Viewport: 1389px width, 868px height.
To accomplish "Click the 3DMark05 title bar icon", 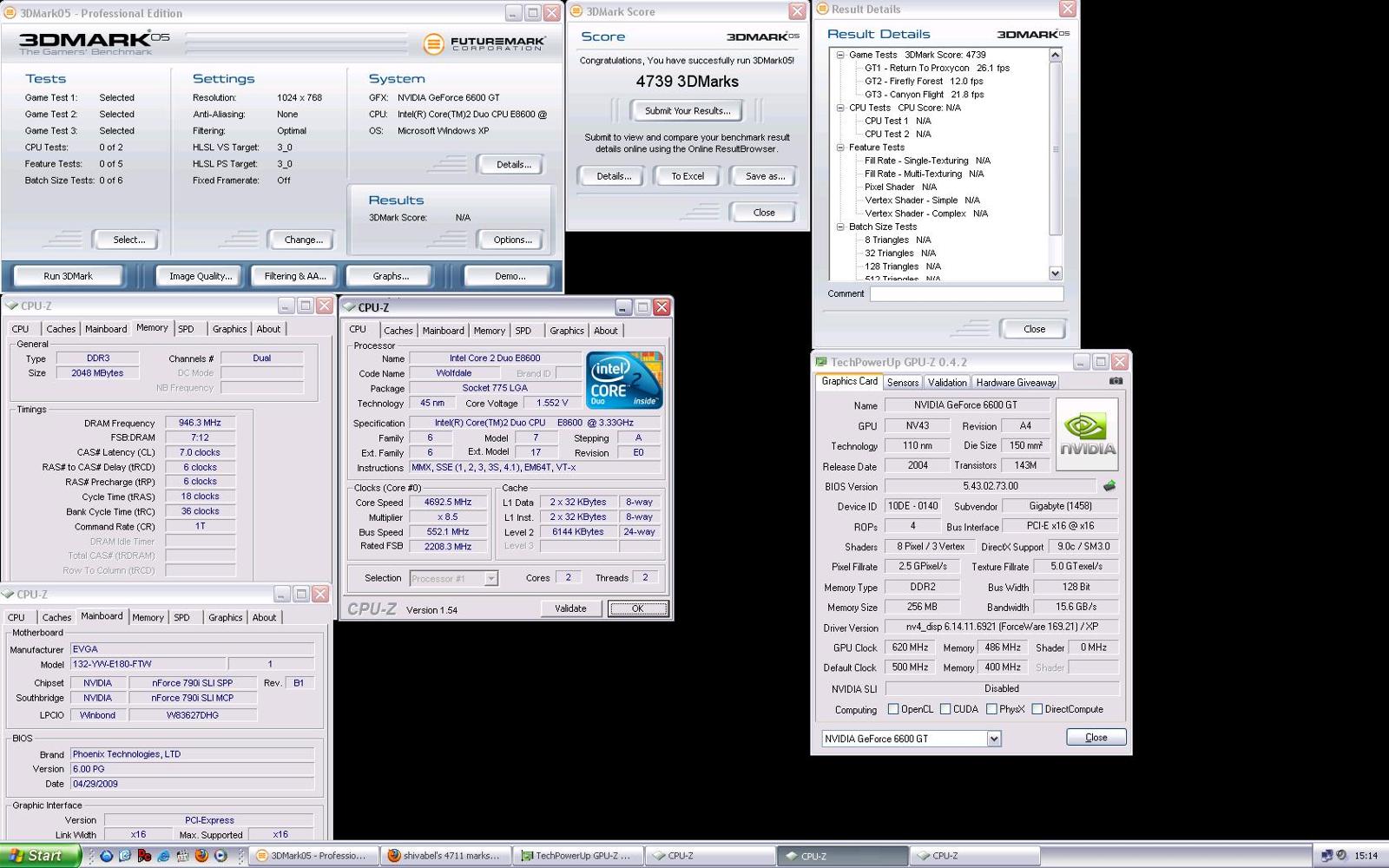I will [x=10, y=13].
